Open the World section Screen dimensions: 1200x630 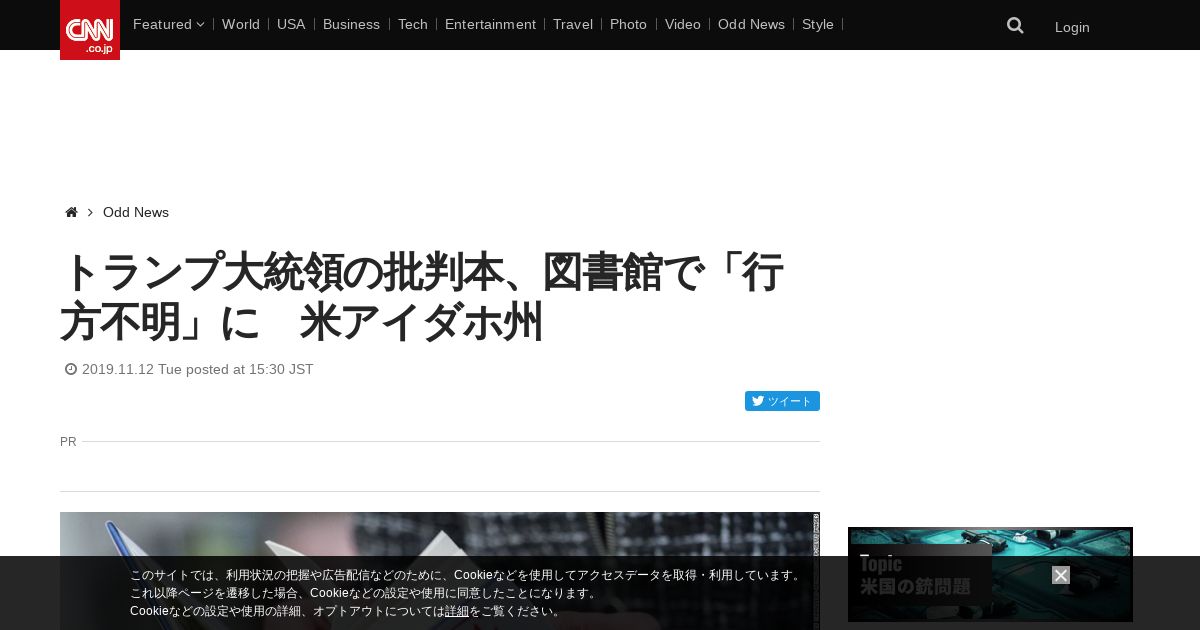241,24
